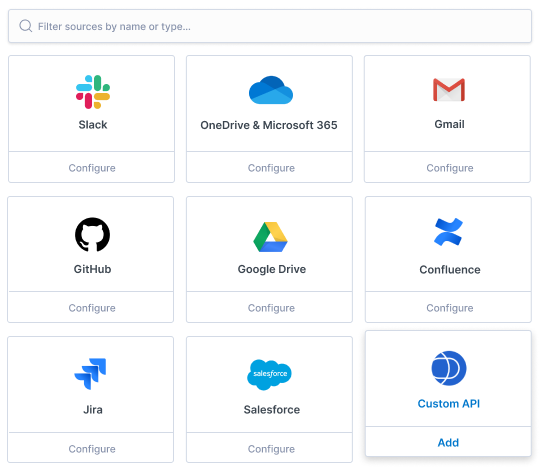Focus the filter sources search field
Screen dimensions: 540x470
pos(270,26)
